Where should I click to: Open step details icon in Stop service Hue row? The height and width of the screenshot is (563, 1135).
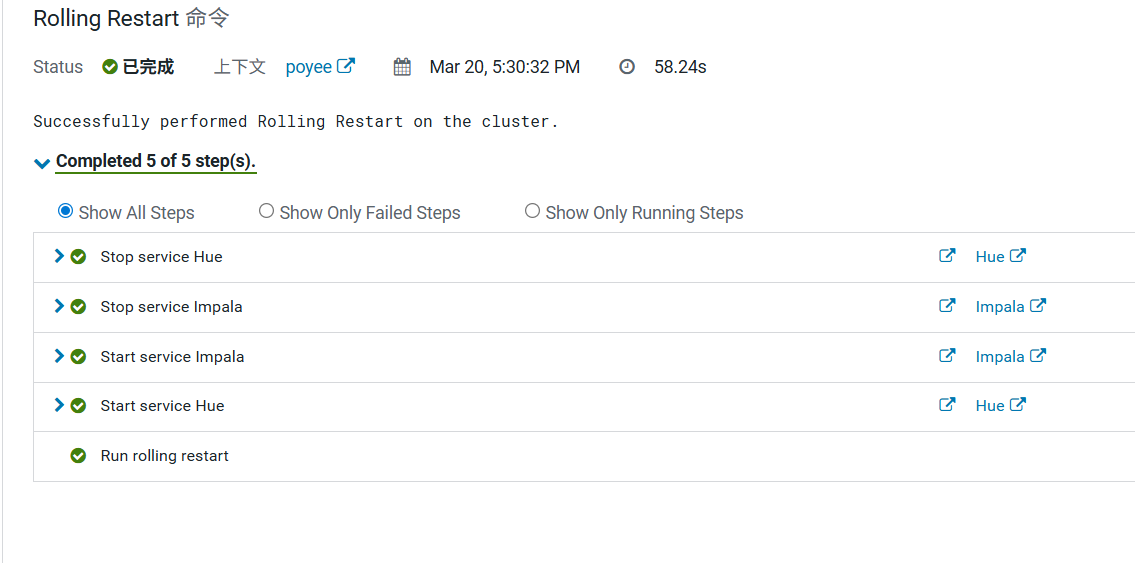click(x=947, y=256)
